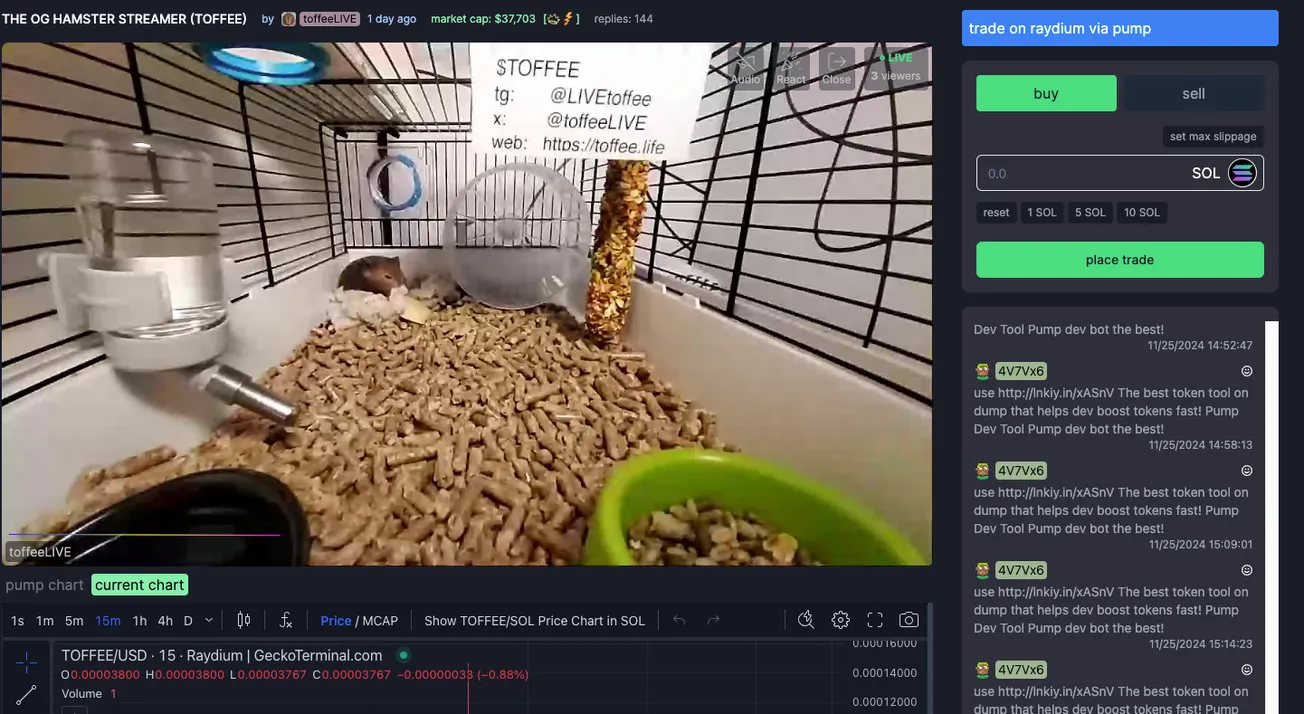Click the place trade button
Viewport: 1304px width, 714px height.
click(x=1120, y=260)
